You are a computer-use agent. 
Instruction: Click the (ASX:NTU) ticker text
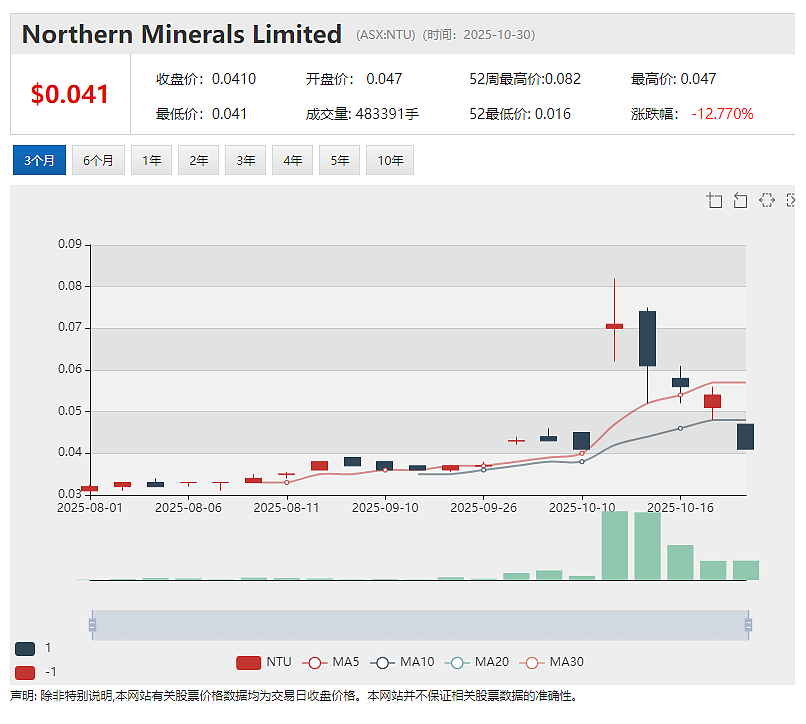coord(386,34)
